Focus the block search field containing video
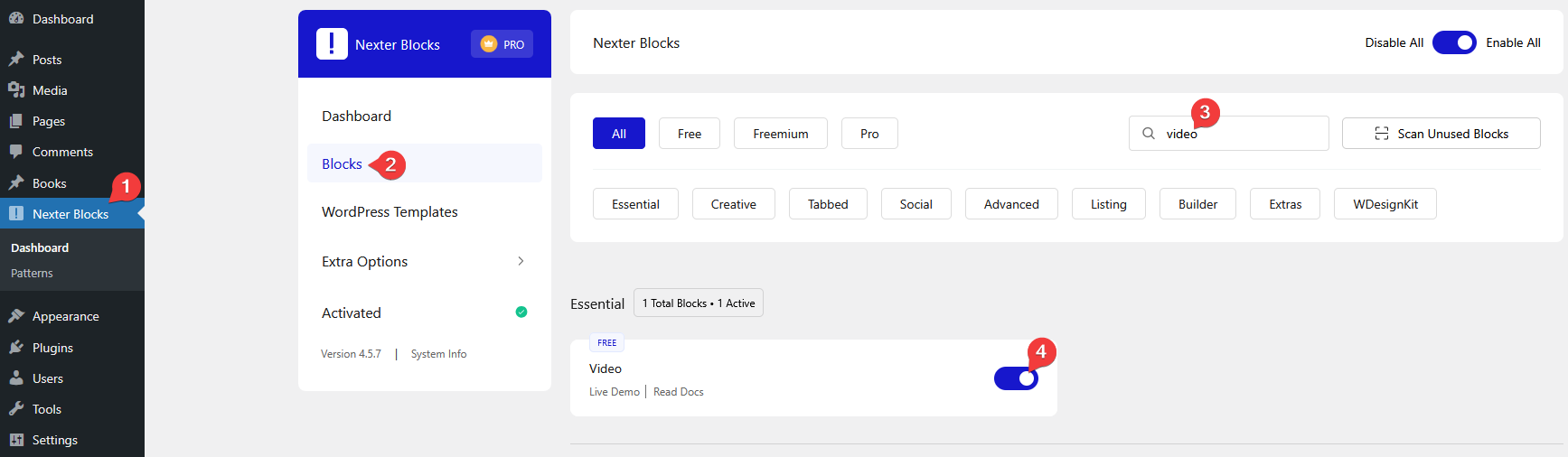 (1229, 134)
